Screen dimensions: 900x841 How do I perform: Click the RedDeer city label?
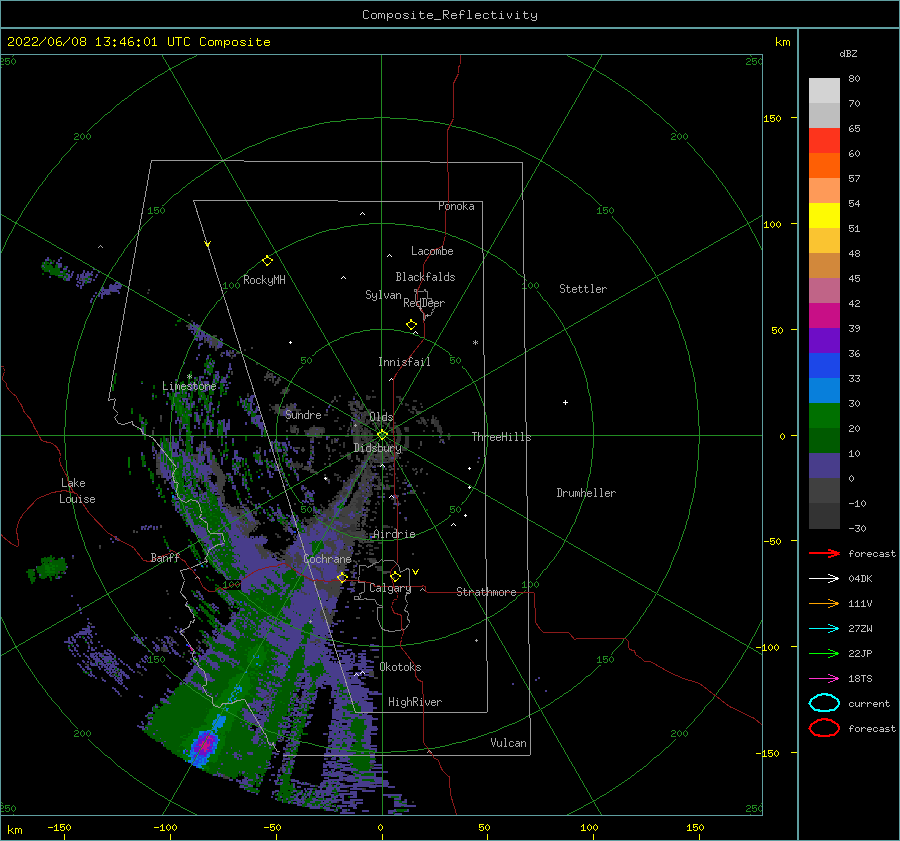(424, 303)
